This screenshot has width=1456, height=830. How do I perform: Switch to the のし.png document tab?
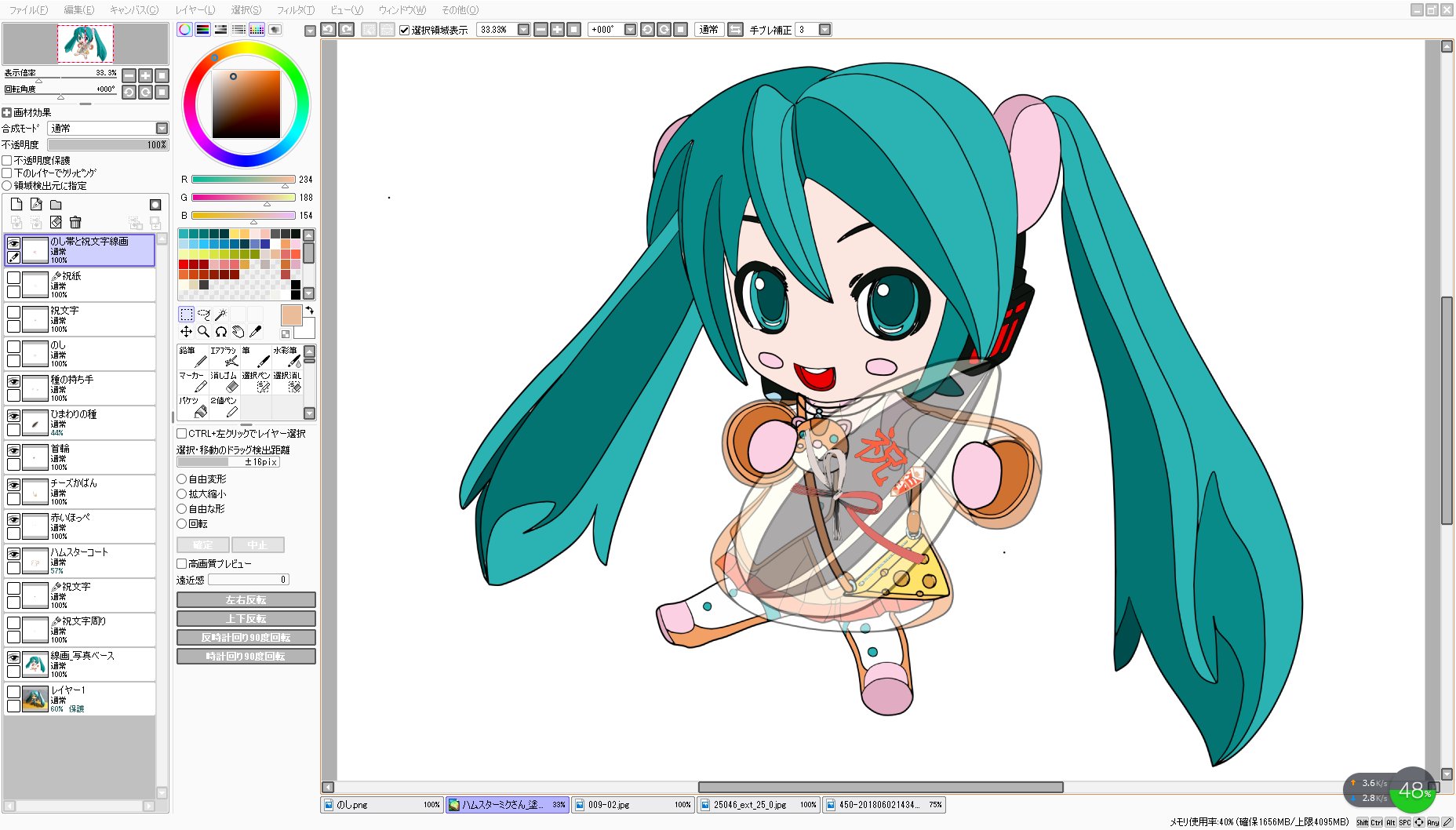point(382,804)
